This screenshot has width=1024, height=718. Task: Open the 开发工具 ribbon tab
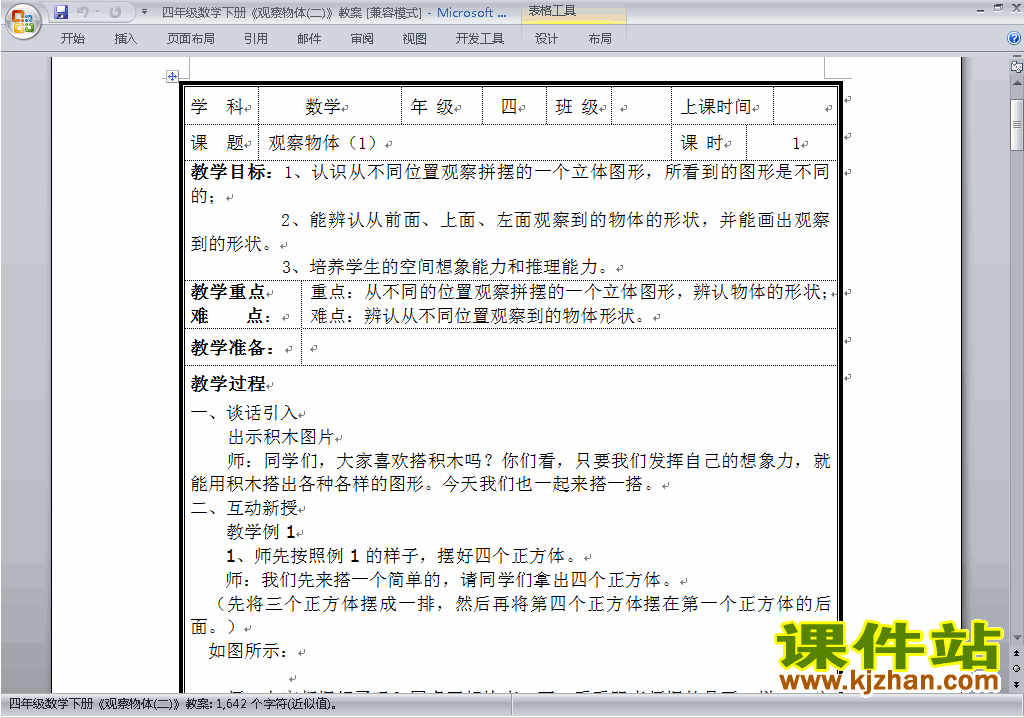(479, 39)
